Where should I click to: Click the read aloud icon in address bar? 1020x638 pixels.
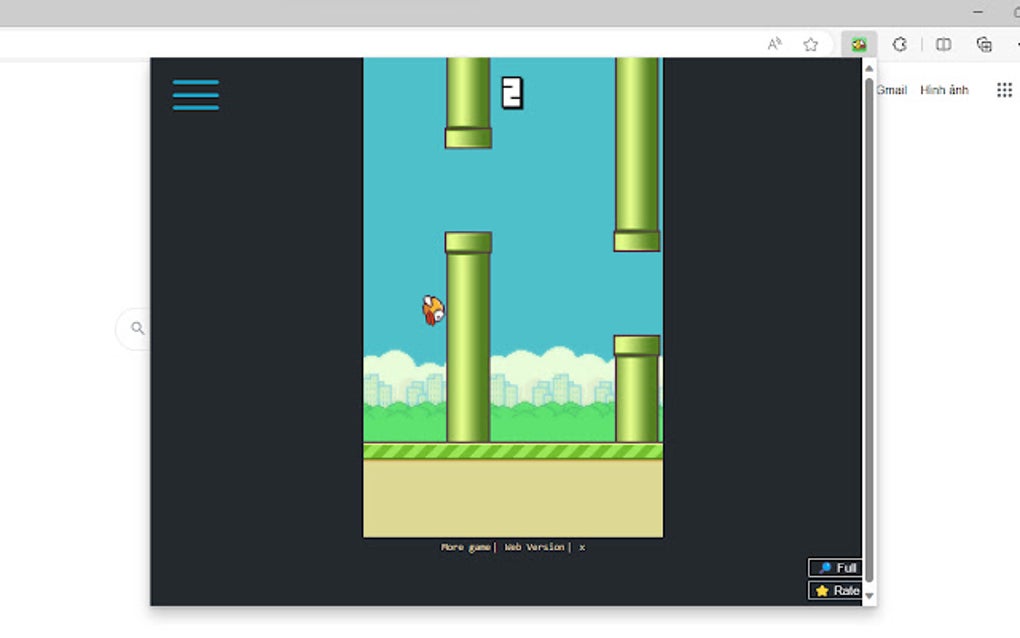pos(773,44)
